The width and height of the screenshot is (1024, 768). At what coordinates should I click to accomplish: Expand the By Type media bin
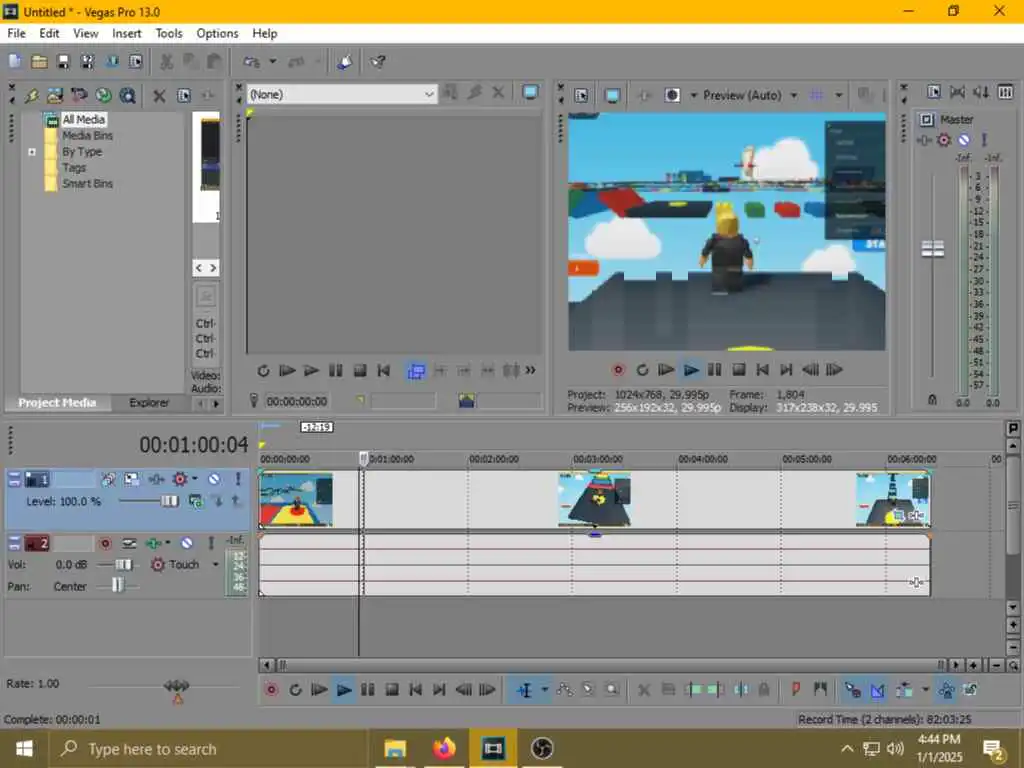[32, 152]
